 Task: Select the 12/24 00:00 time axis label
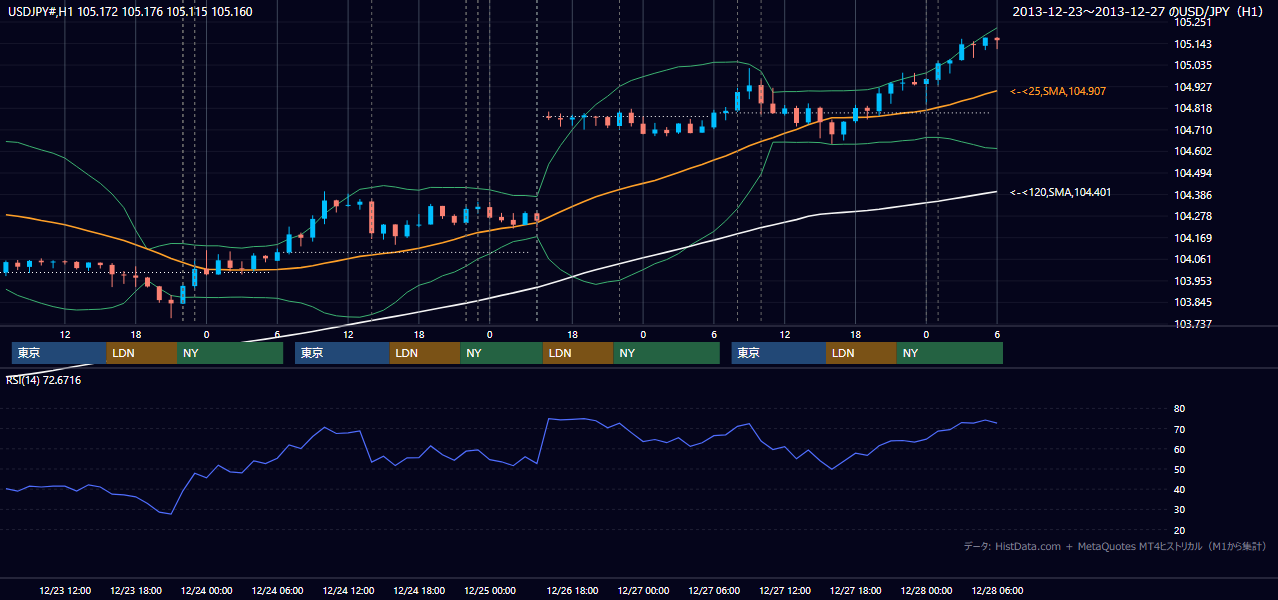207,591
